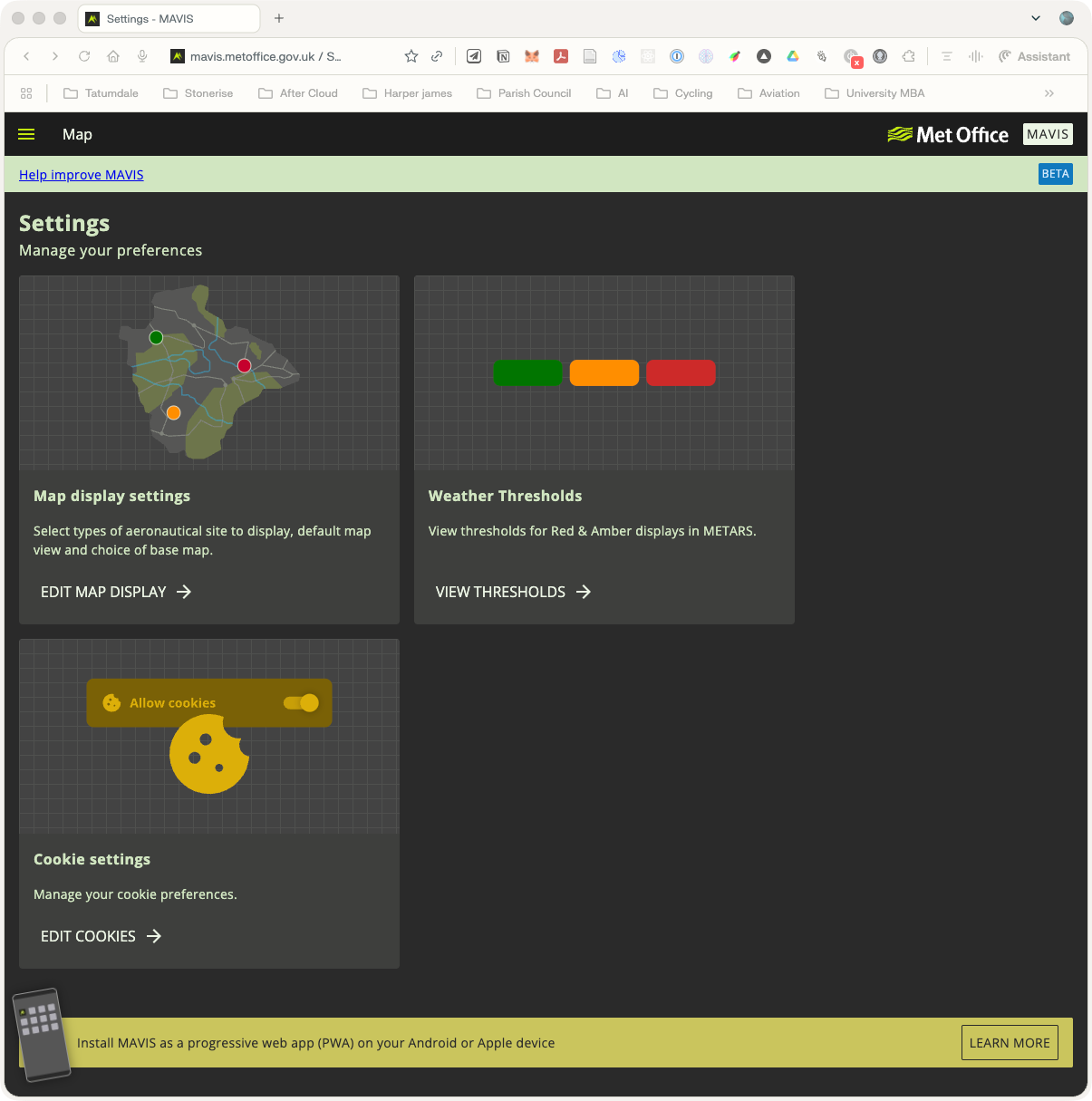The height and width of the screenshot is (1101, 1092).
Task: Click the Weather Thresholds card image
Action: [604, 372]
